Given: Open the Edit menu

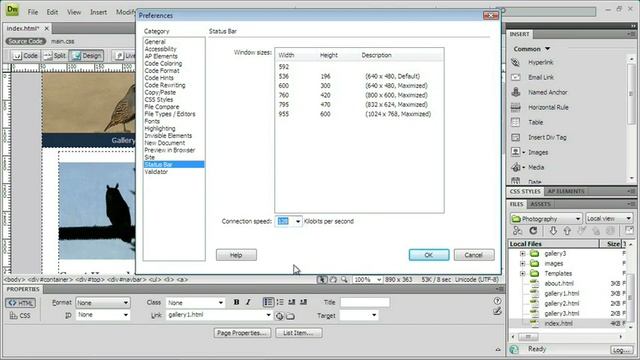Looking at the screenshot, I should point(52,12).
